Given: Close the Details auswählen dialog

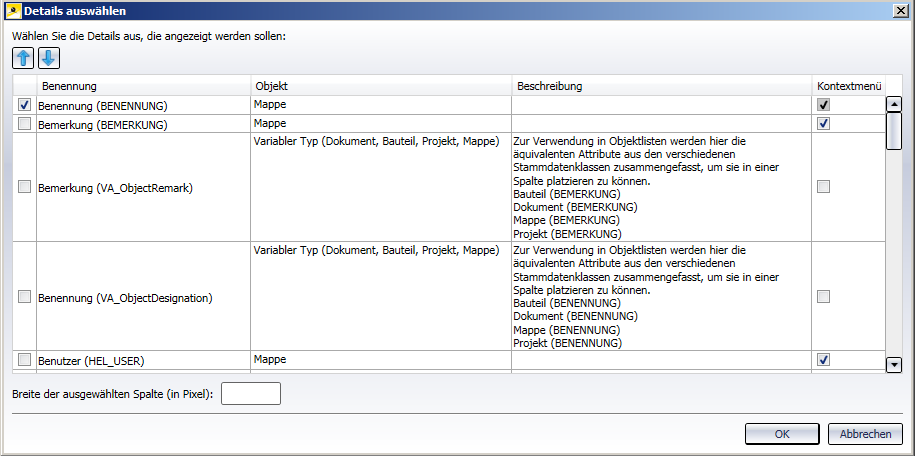Looking at the screenshot, I should (x=901, y=10).
